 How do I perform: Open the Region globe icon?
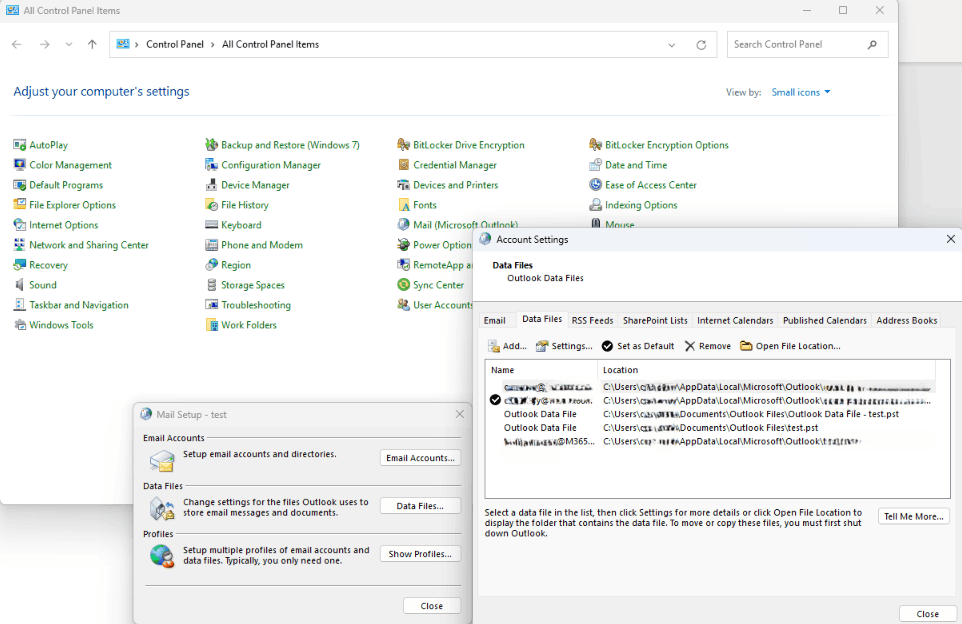(x=212, y=265)
